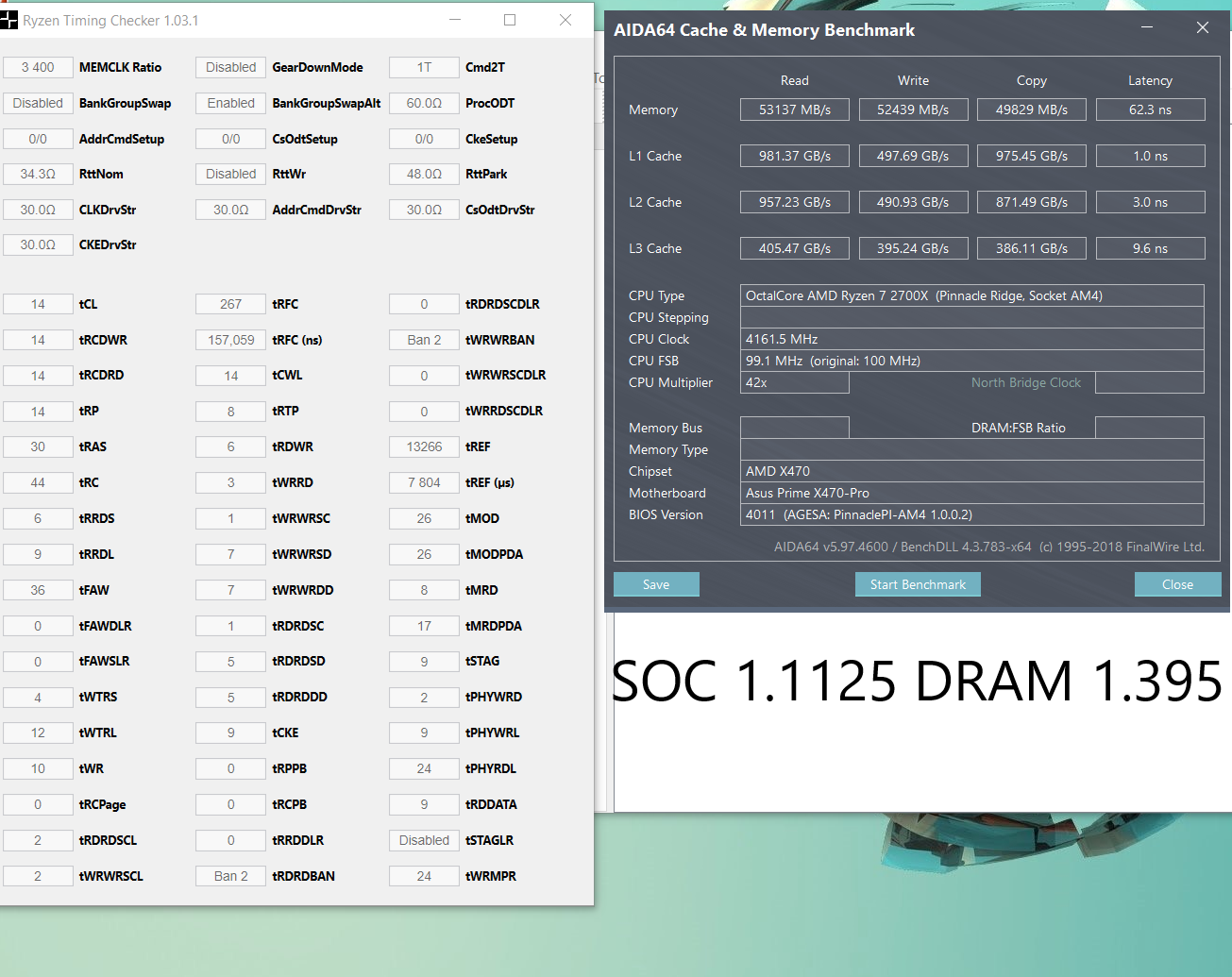Click the MEMCLK Ratio value 3 400
Viewport: 1232px width, 977px height.
point(38,67)
